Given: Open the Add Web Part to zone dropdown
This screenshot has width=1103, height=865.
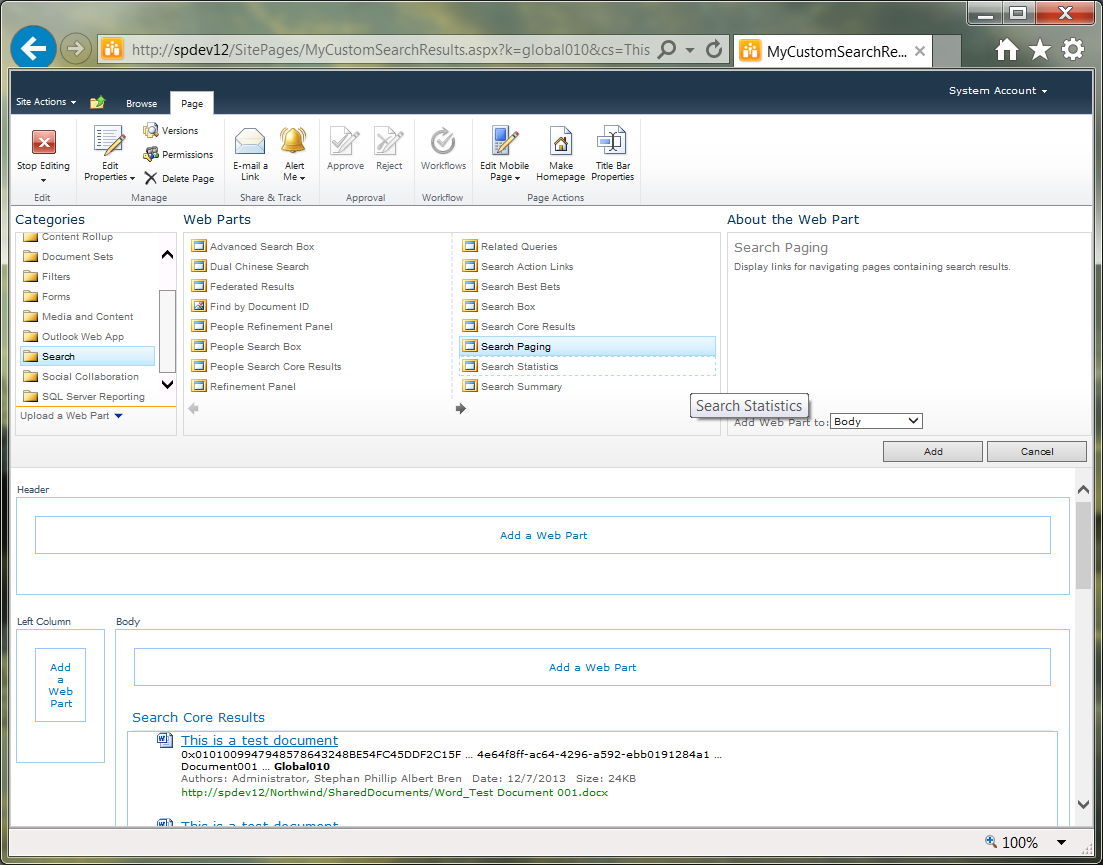Looking at the screenshot, I should [876, 421].
